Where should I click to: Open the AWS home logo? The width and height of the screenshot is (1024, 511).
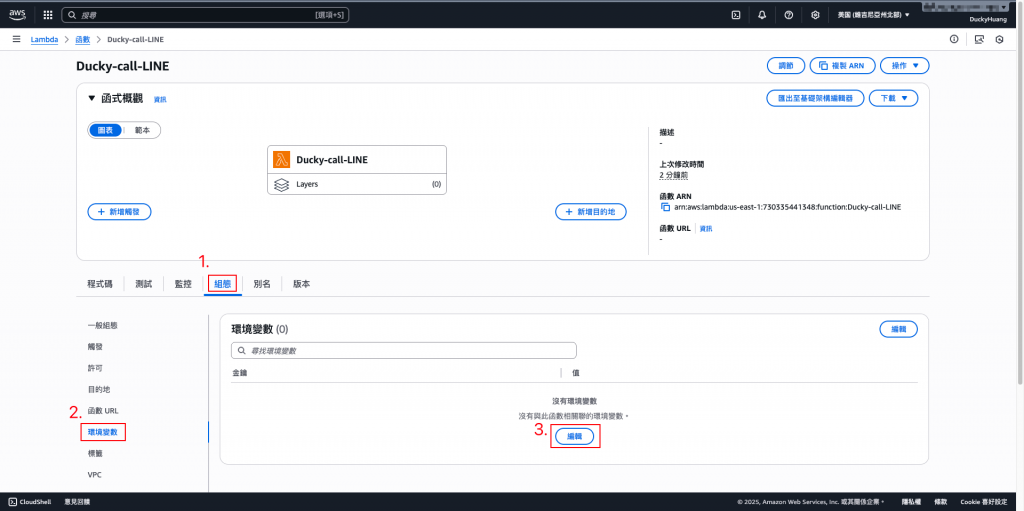[x=18, y=14]
